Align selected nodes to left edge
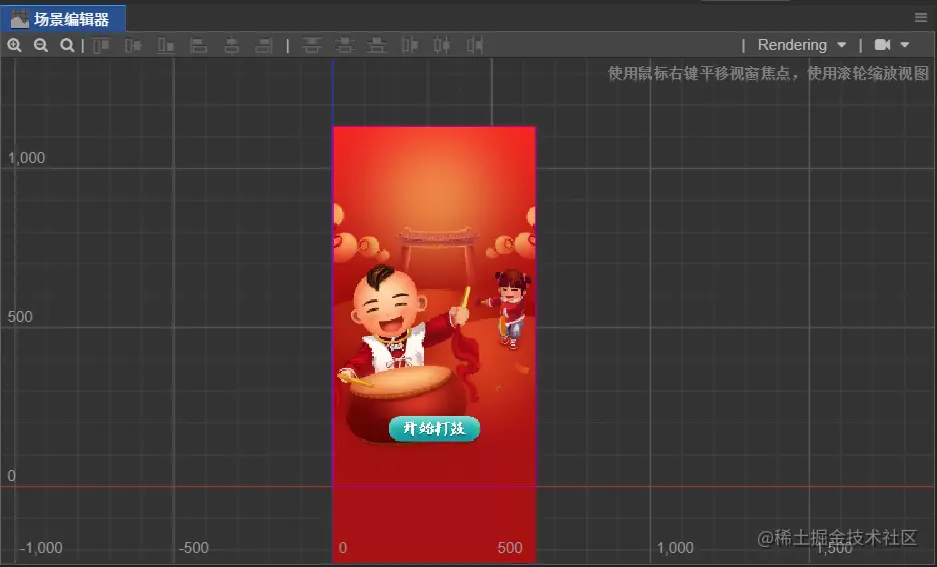 pos(198,45)
